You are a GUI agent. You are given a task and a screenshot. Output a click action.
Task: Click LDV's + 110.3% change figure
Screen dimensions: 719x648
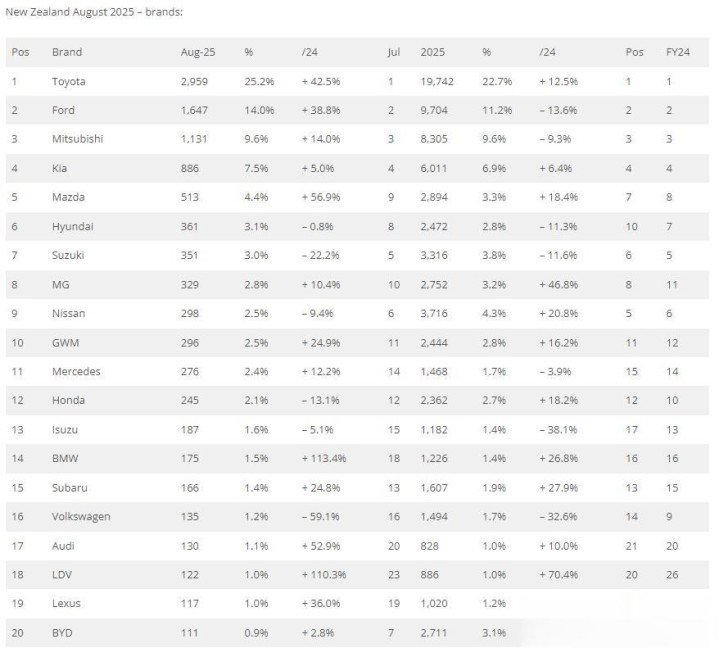pyautogui.click(x=324, y=575)
